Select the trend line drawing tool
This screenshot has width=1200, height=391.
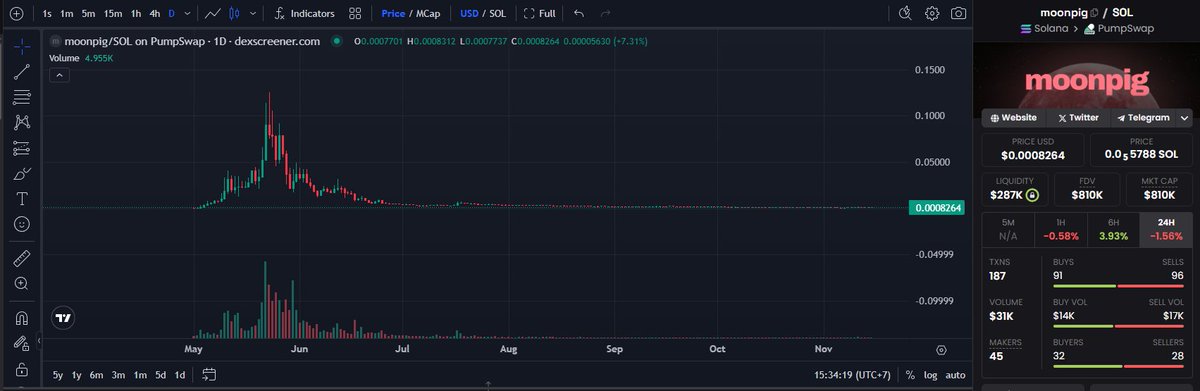21,72
